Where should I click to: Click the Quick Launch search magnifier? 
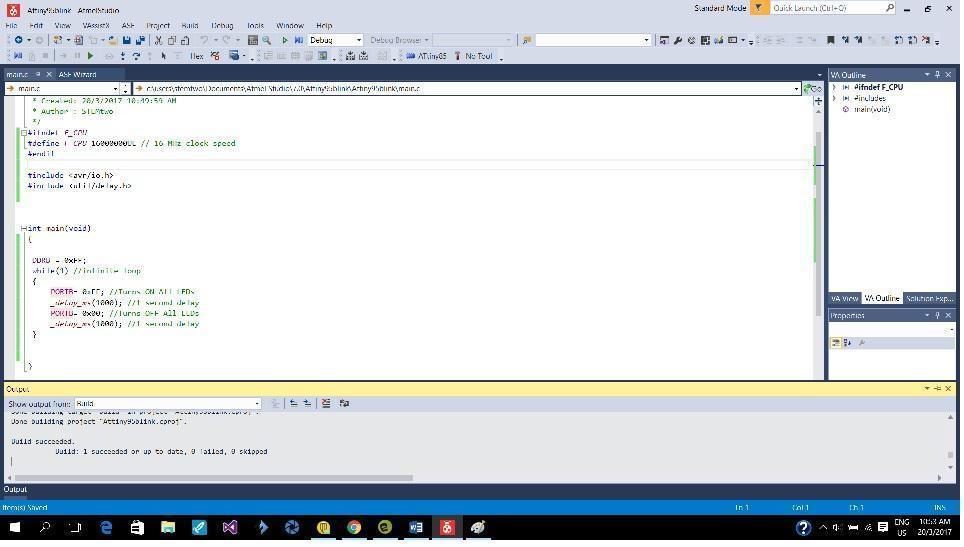click(890, 8)
